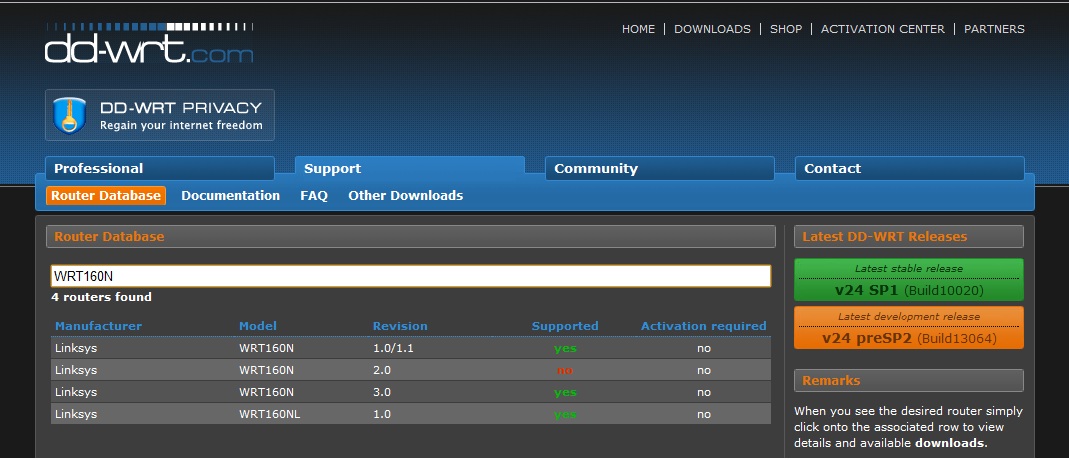This screenshot has height=460, width=1069.
Task: Click the red 'no' supported value
Action: [565, 371]
